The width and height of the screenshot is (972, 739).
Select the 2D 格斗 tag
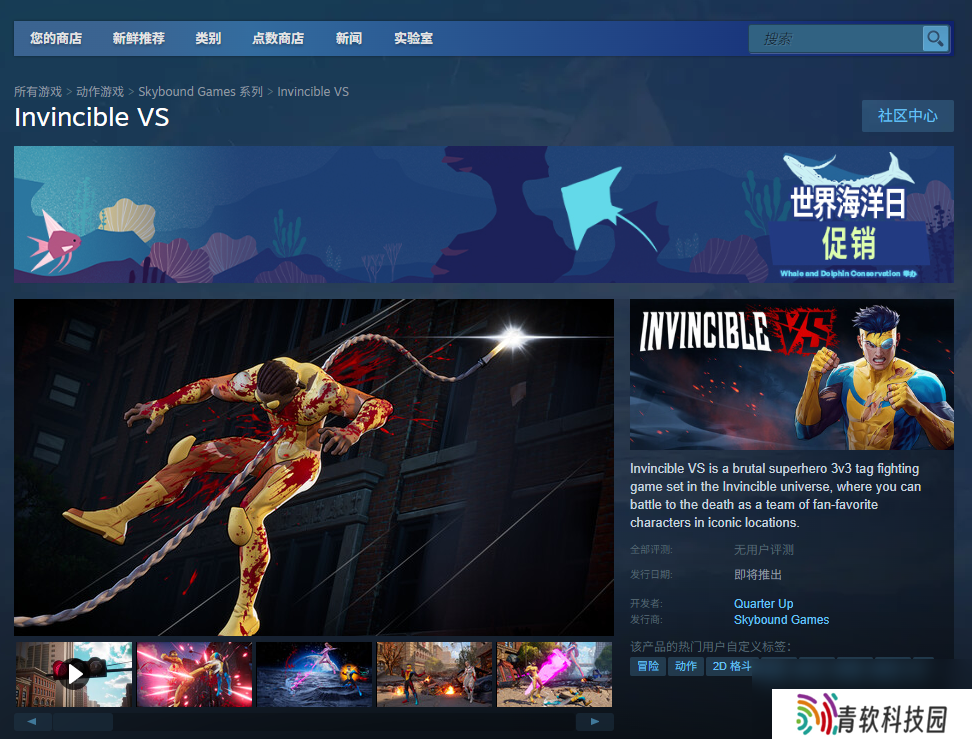[732, 666]
